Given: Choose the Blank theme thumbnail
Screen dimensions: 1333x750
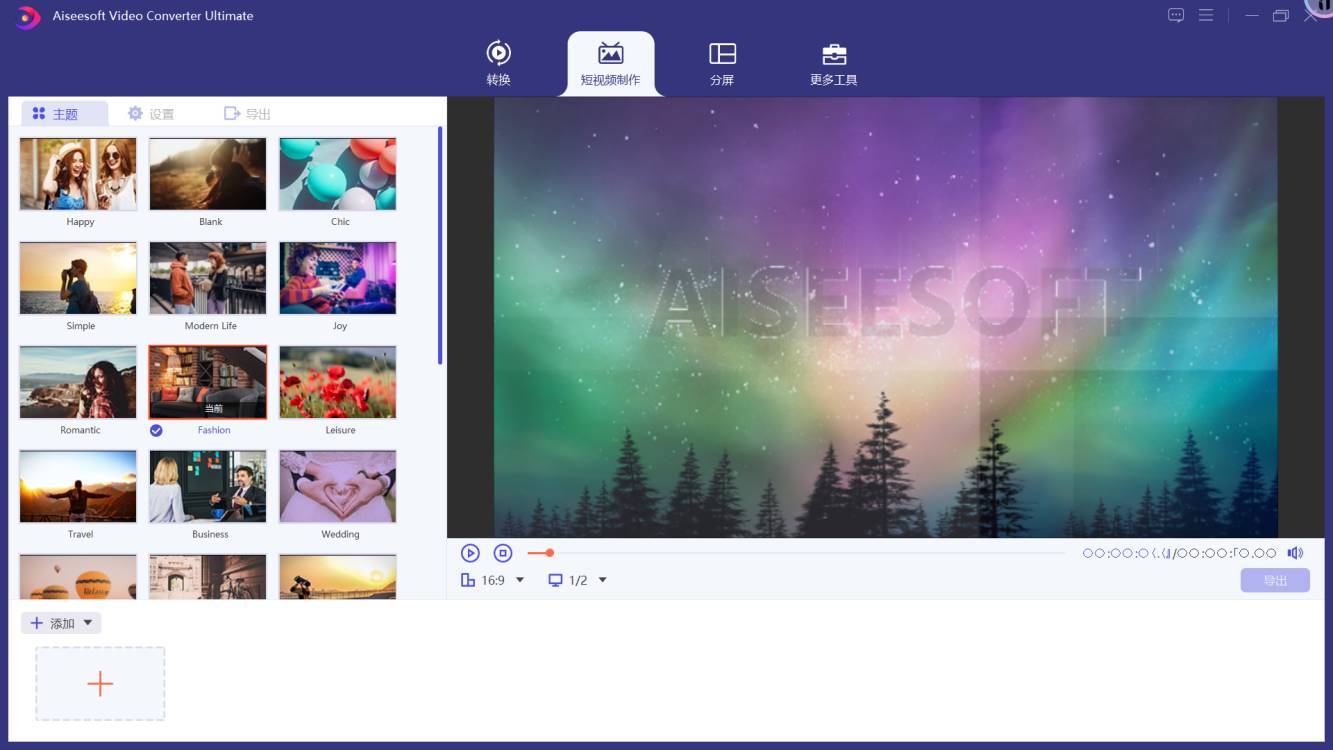Looking at the screenshot, I should coord(208,174).
